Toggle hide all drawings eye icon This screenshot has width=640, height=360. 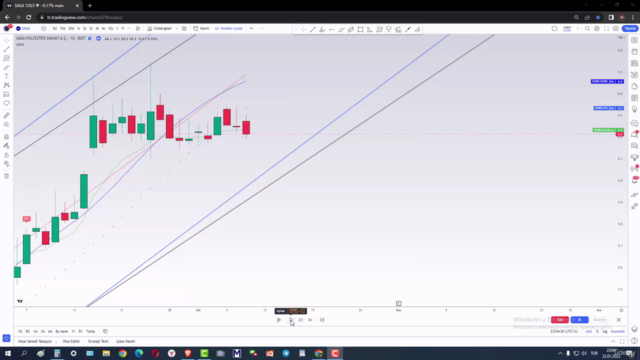(x=7, y=164)
